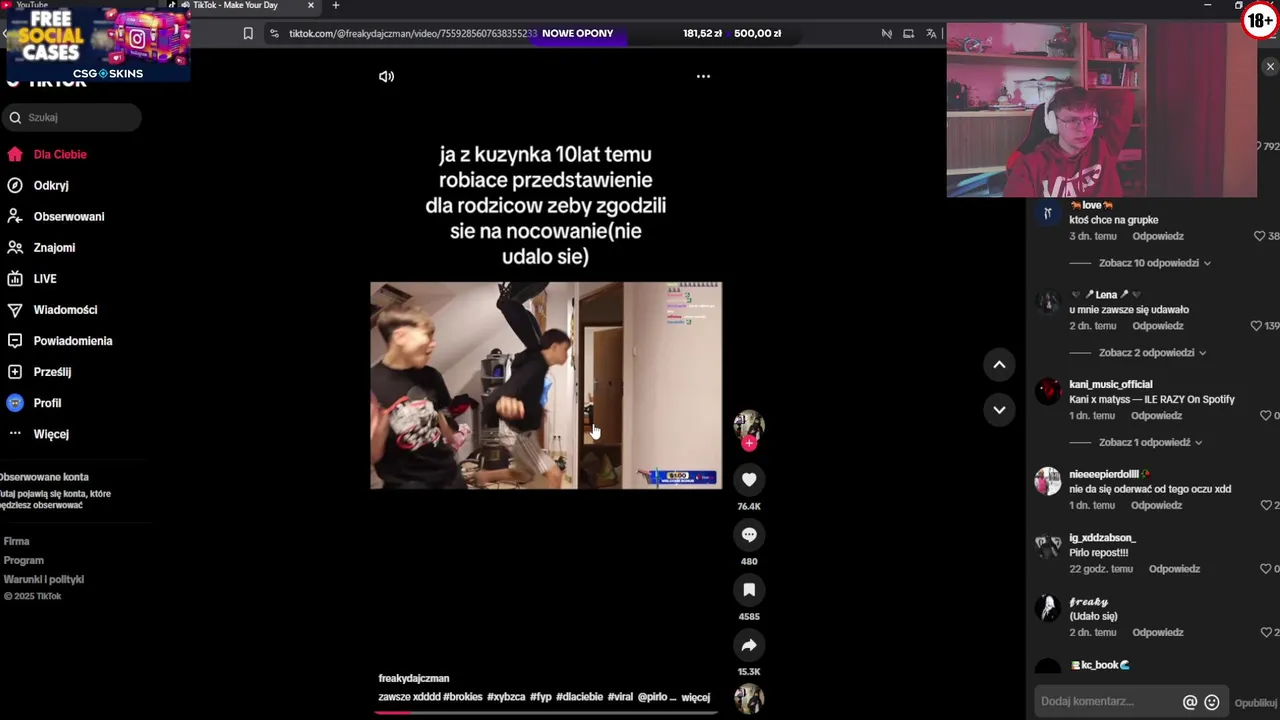Open Profil page
Image resolution: width=1280 pixels, height=720 pixels.
pyautogui.click(x=47, y=403)
